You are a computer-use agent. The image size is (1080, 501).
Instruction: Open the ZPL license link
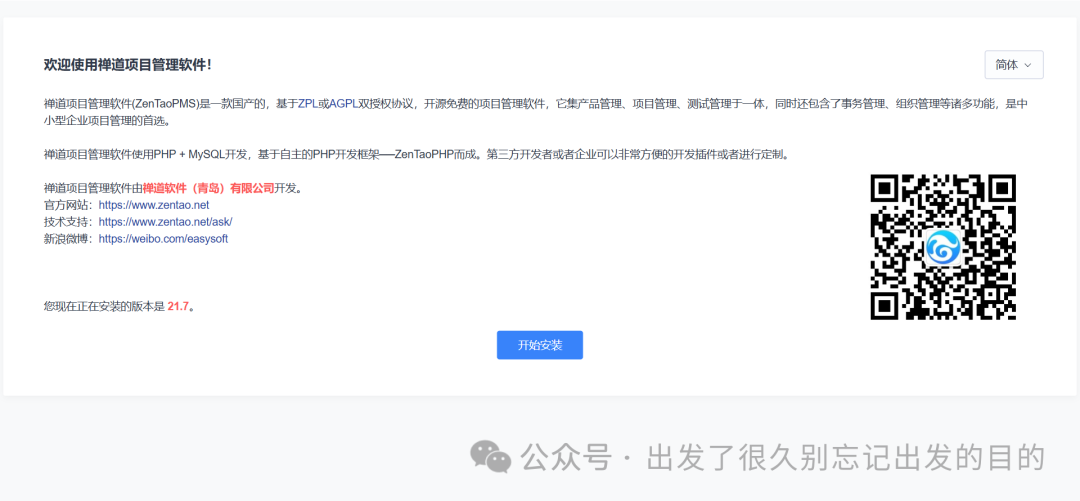coord(307,104)
